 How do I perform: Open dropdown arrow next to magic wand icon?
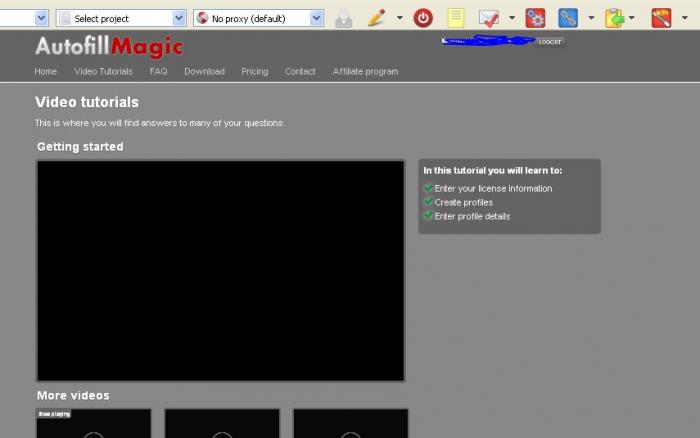pyautogui.click(x=684, y=18)
